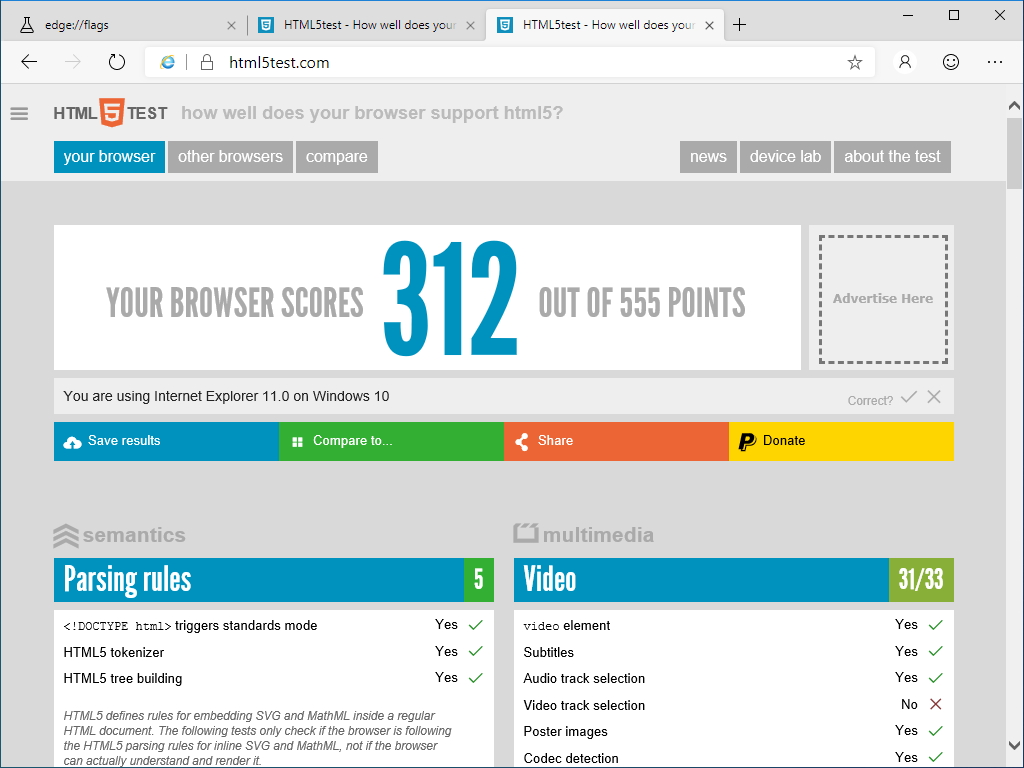Switch to the edge://flags tab
The image size is (1024, 768).
120,23
